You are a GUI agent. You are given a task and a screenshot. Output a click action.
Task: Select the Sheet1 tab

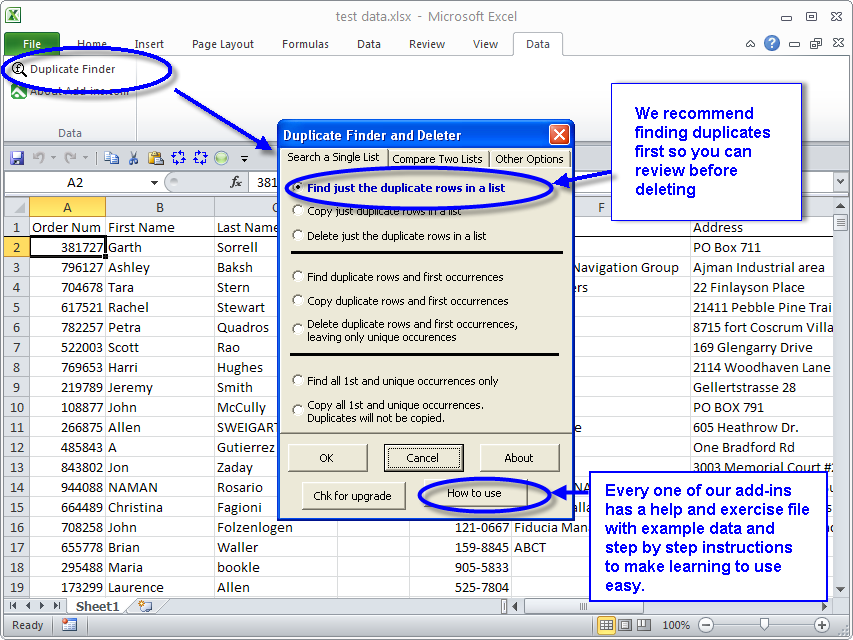pos(96,606)
